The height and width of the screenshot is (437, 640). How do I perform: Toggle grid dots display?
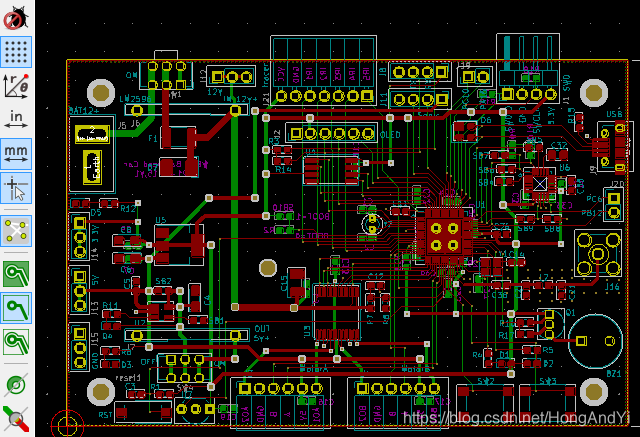(x=16, y=52)
